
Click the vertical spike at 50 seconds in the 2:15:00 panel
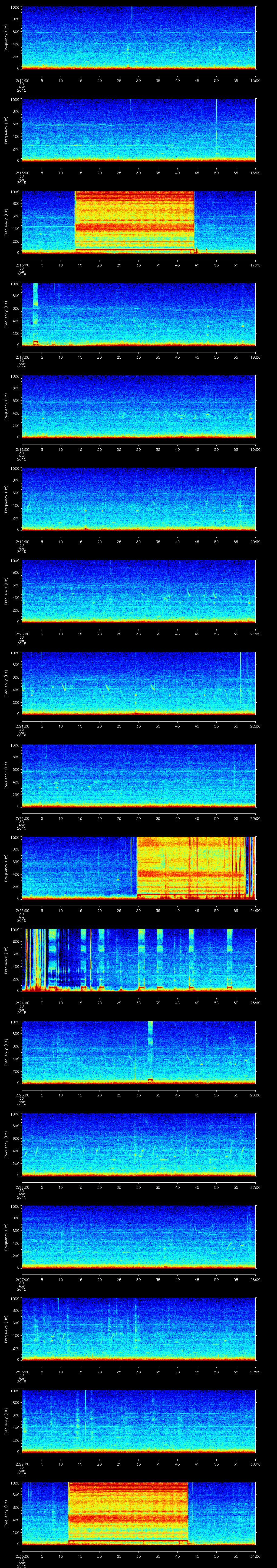[216, 128]
